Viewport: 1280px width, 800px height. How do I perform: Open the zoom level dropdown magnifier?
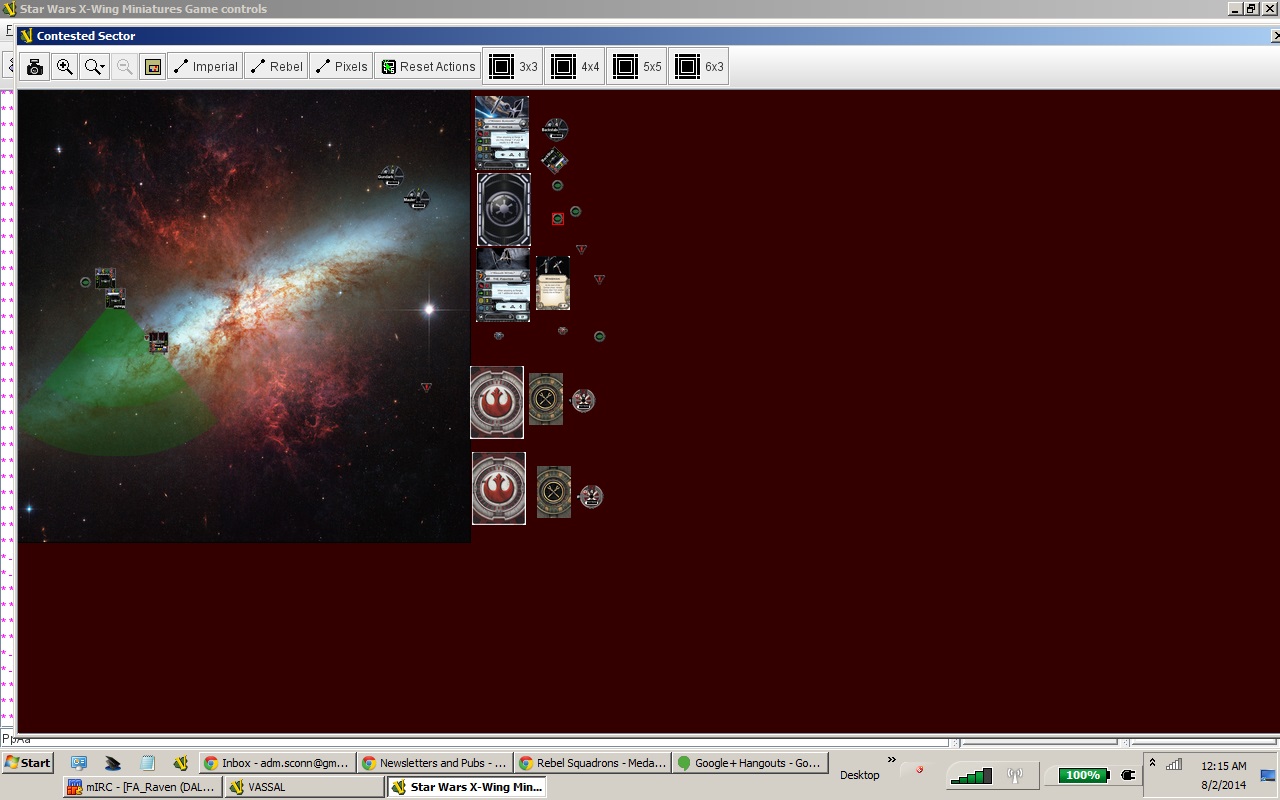pos(95,67)
